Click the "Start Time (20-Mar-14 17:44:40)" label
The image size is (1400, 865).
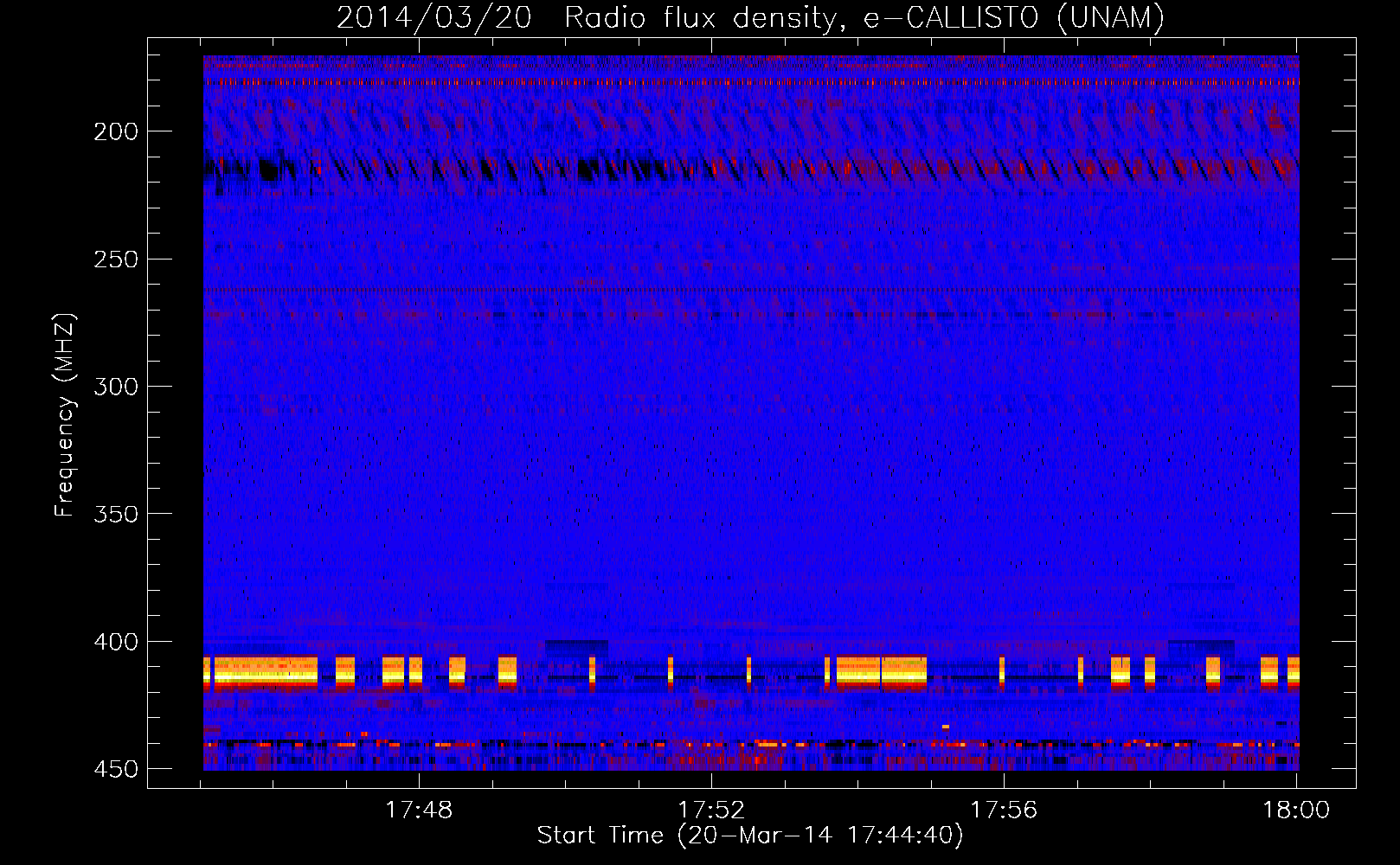[750, 836]
